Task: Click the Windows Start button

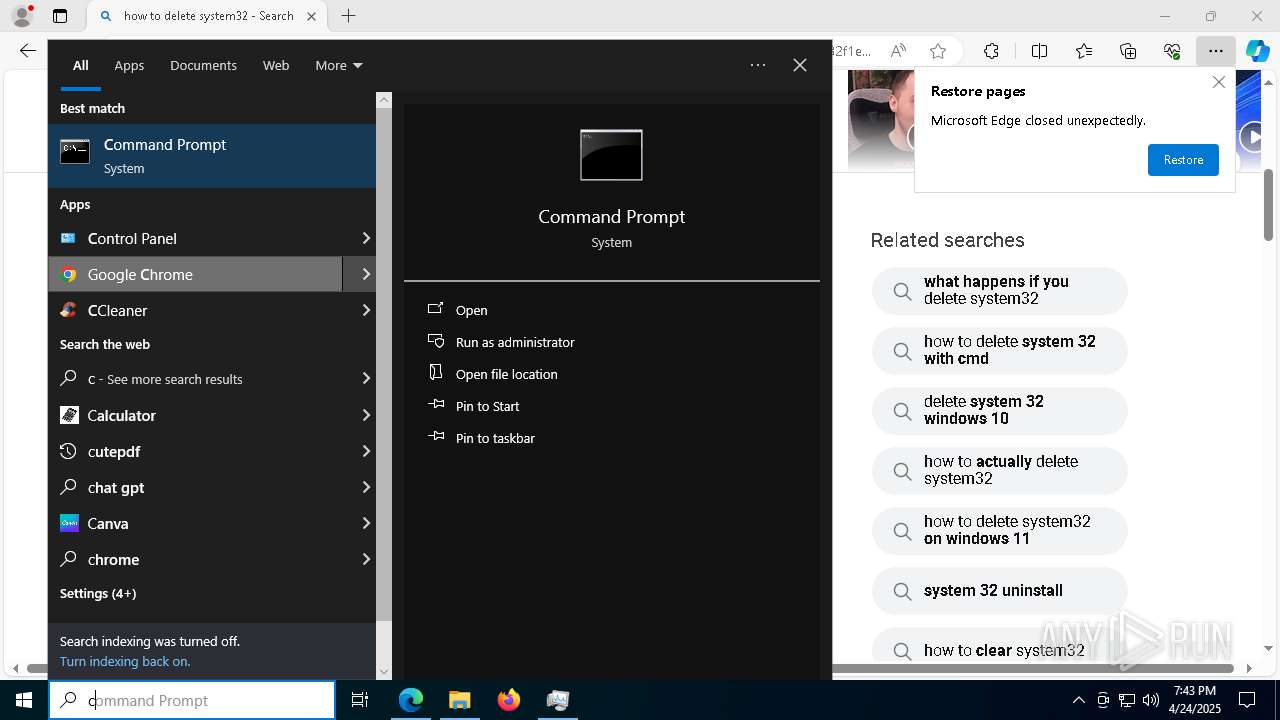Action: 24,700
